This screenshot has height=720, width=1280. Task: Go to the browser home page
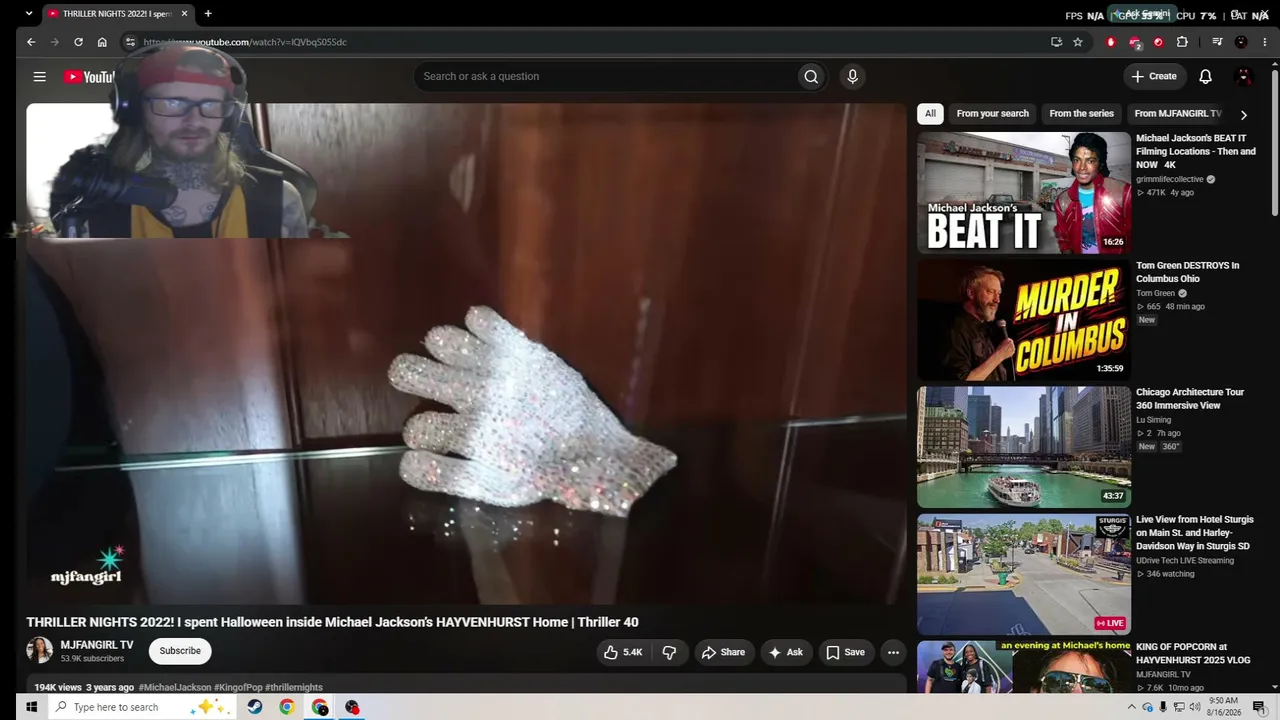click(102, 42)
